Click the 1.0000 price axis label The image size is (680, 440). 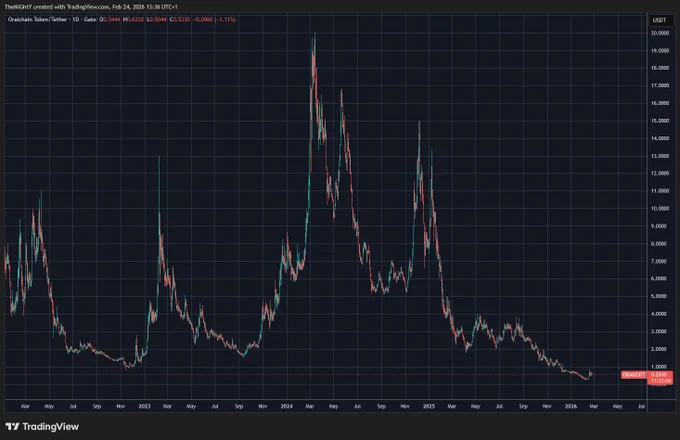click(x=660, y=366)
